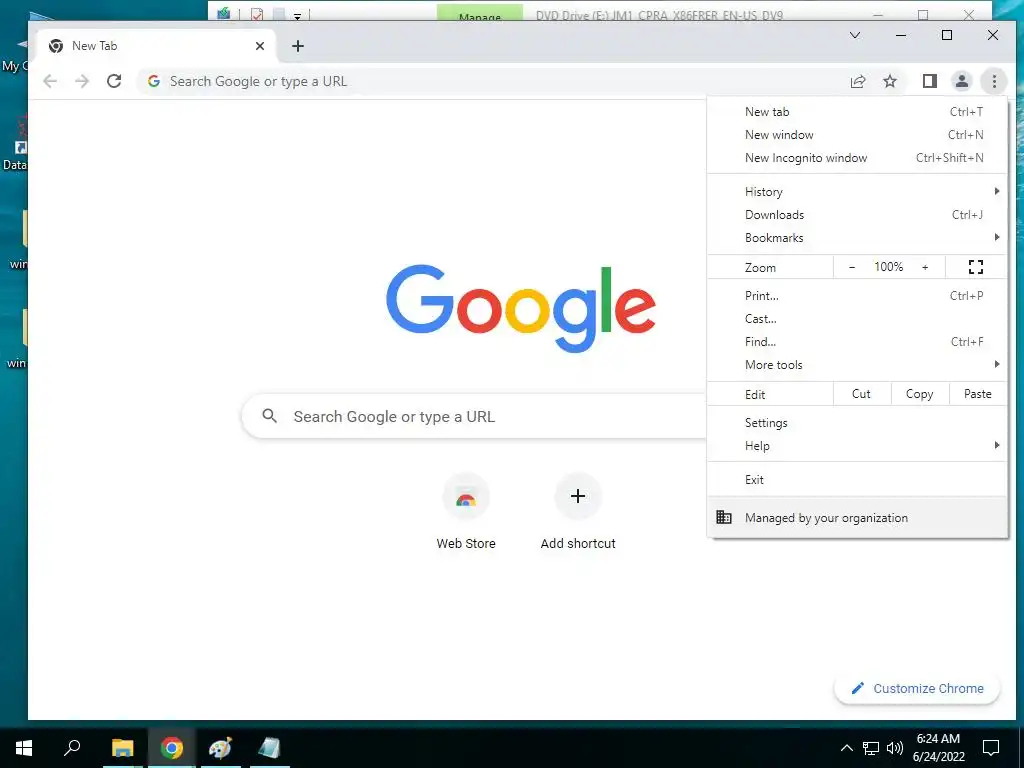This screenshot has width=1024, height=768.
Task: Click the tab search chevron
Action: click(x=855, y=35)
